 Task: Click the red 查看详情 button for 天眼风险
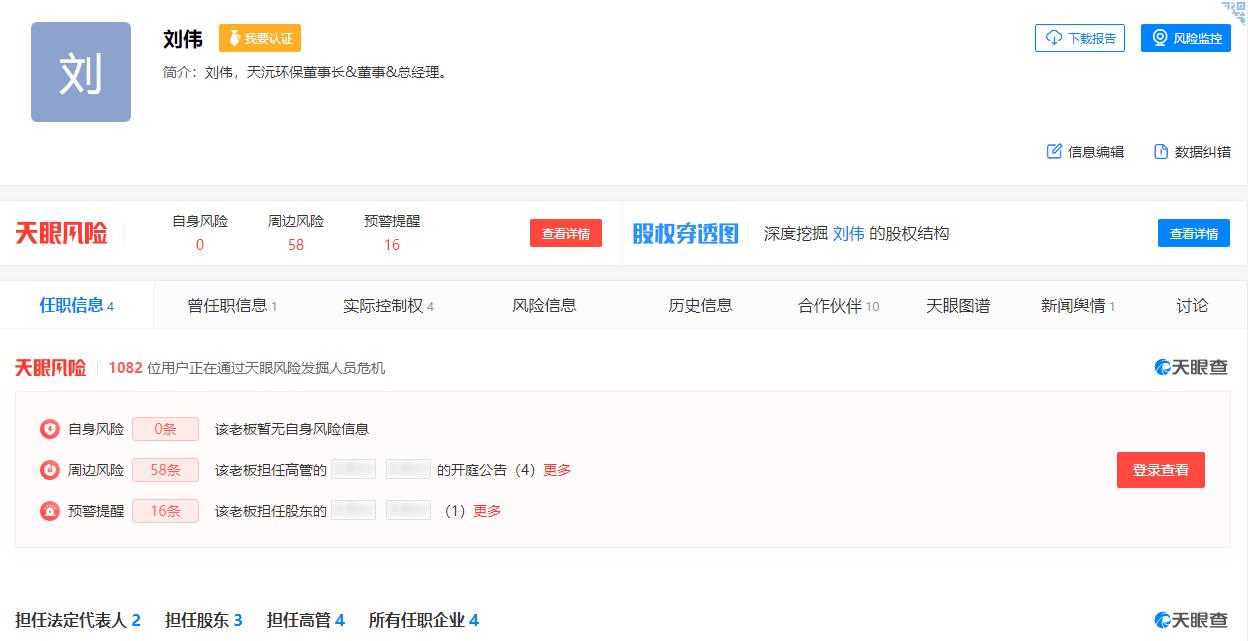coord(565,233)
